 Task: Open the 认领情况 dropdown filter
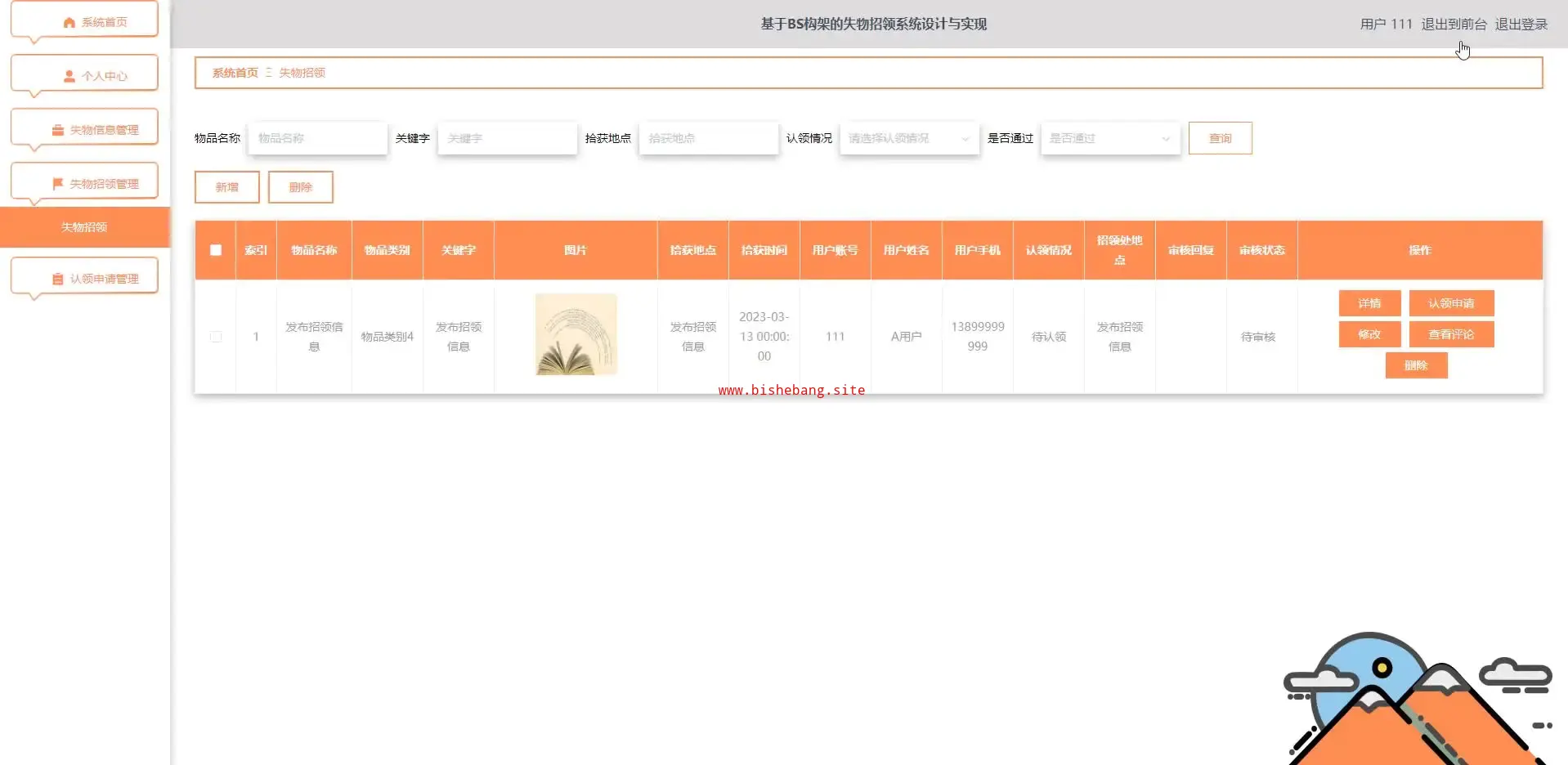coord(909,139)
